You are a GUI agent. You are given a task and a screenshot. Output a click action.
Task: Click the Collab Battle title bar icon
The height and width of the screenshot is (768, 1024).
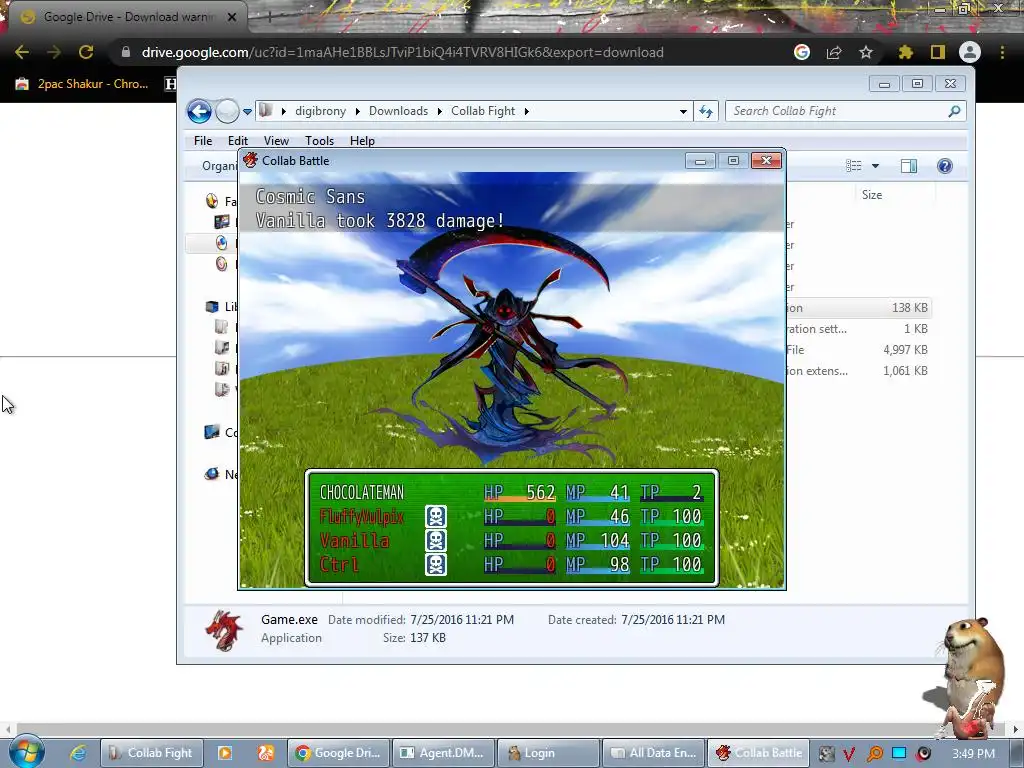tap(250, 161)
